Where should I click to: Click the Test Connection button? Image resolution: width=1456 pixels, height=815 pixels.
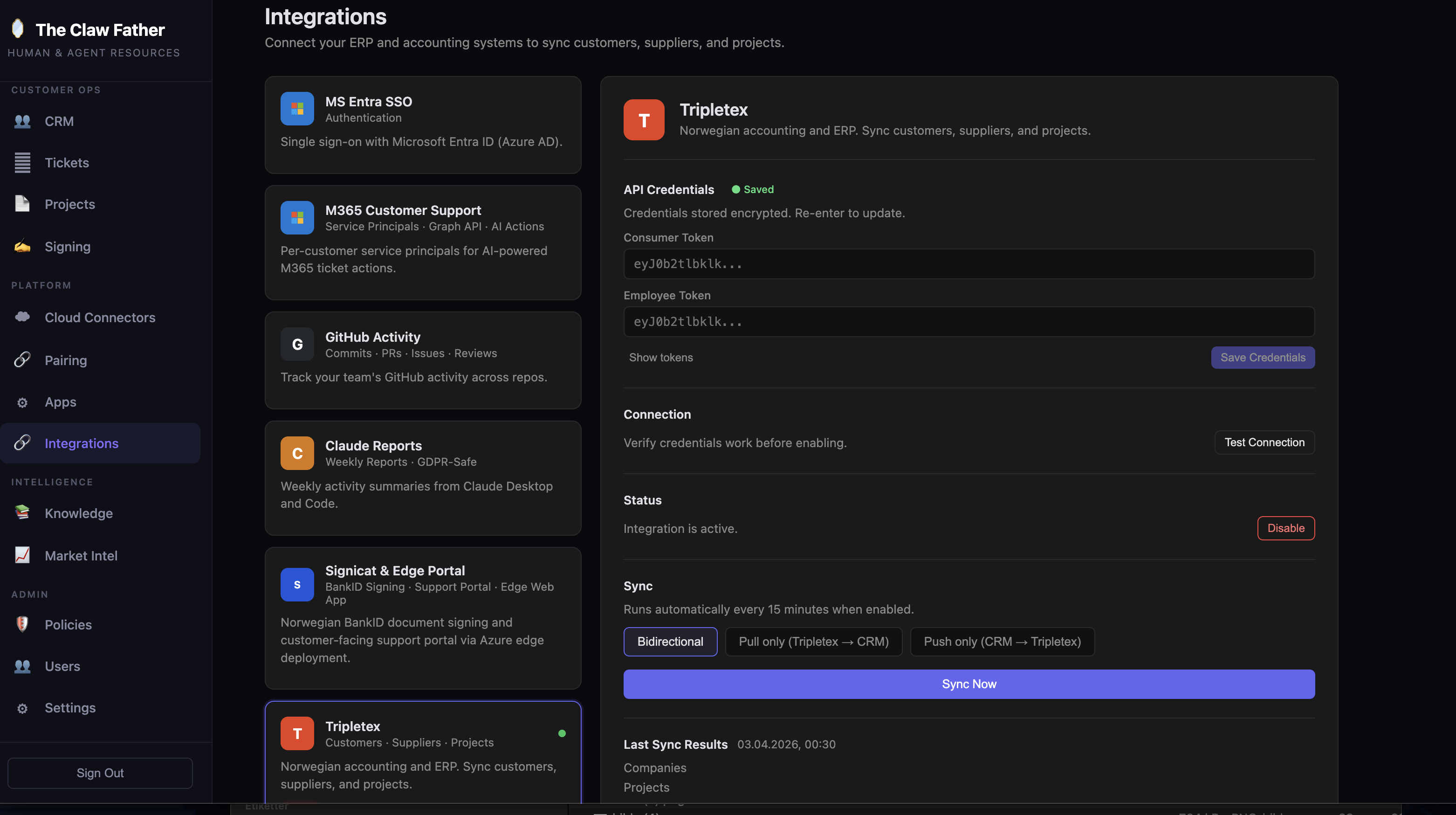pos(1264,442)
